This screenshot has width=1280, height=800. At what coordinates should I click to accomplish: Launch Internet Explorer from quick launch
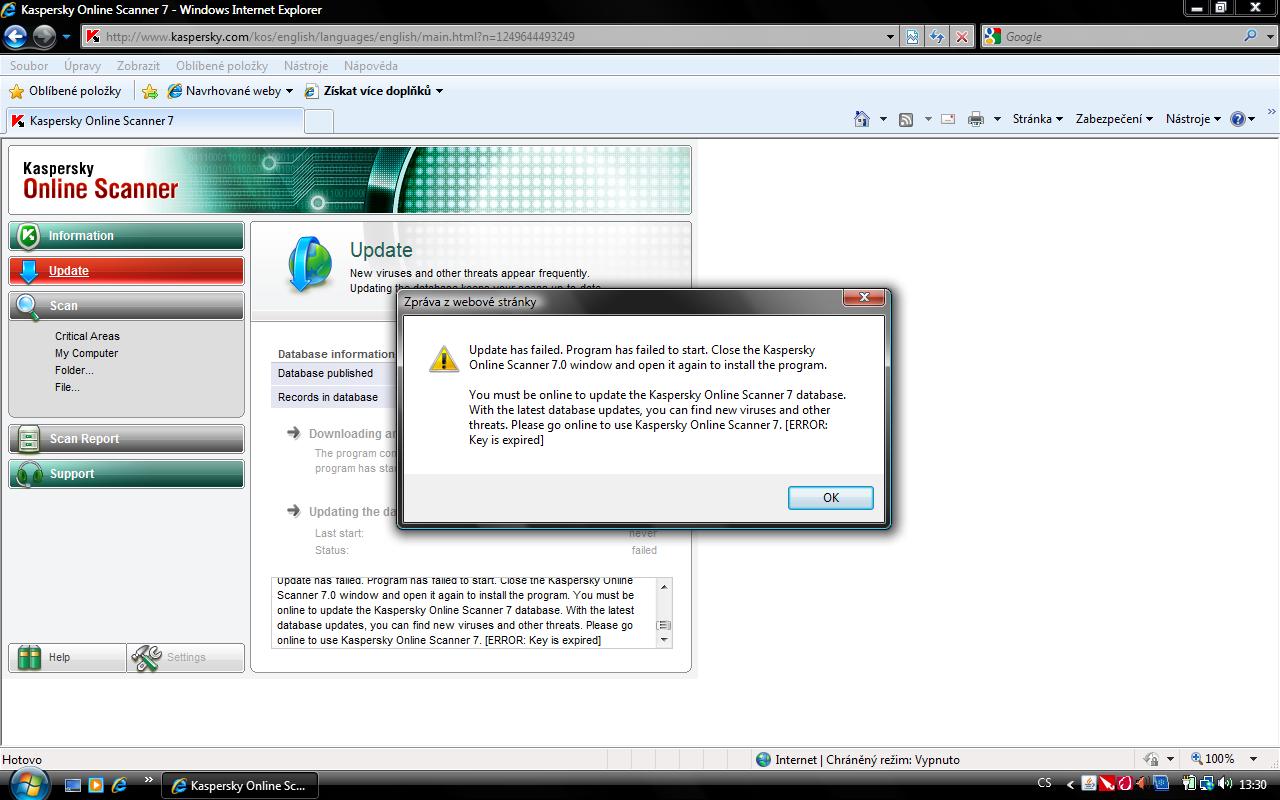click(120, 785)
